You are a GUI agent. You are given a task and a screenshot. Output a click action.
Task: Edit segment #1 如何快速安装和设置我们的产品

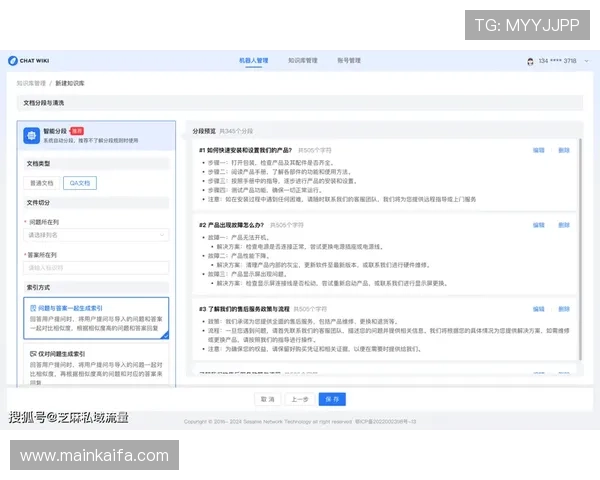pyautogui.click(x=539, y=150)
